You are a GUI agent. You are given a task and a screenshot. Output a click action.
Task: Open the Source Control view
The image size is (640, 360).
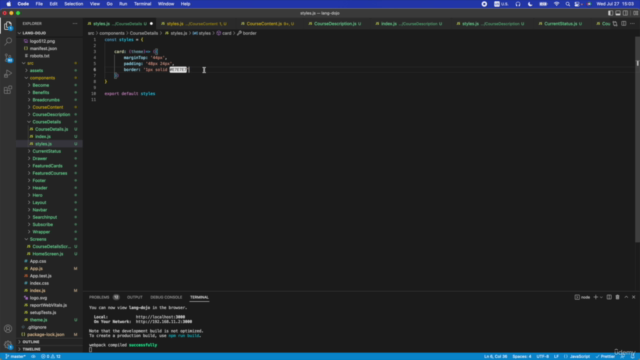click(x=8, y=58)
